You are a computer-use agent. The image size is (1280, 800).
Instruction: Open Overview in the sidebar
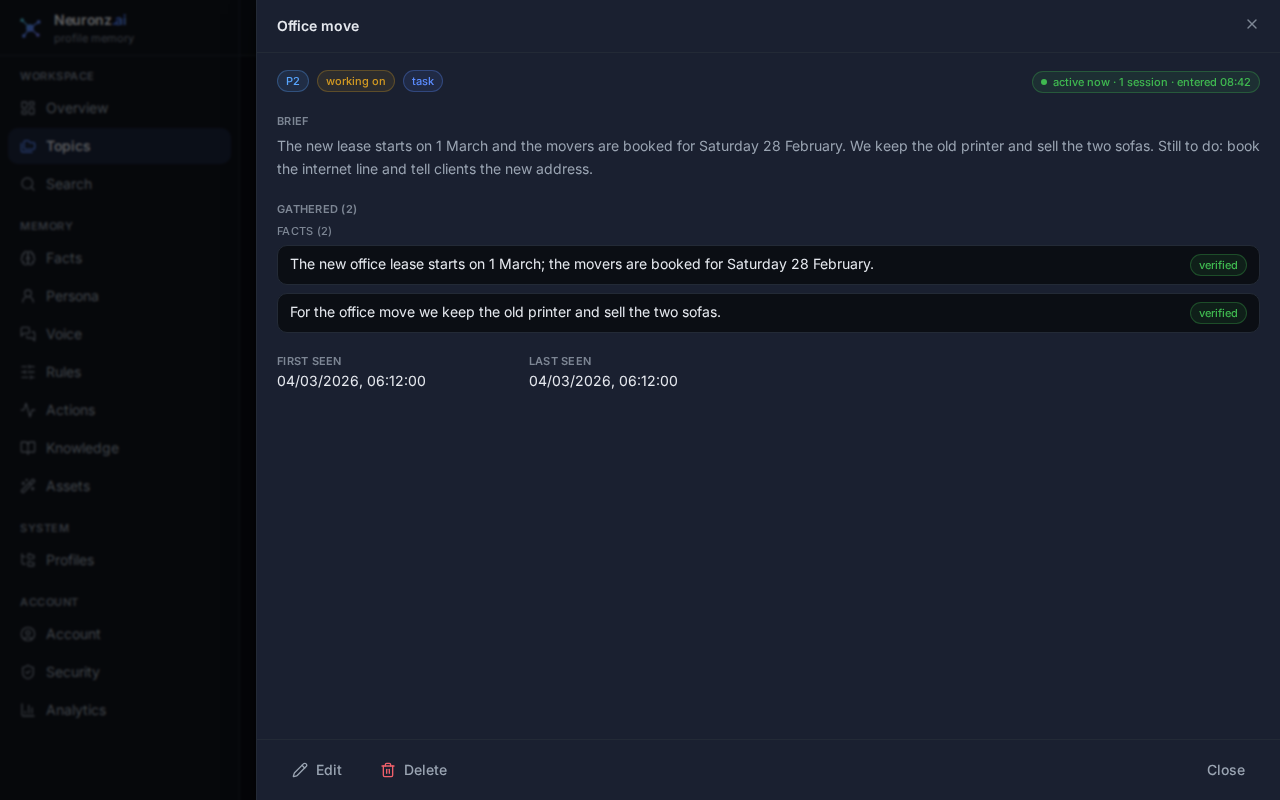point(120,108)
